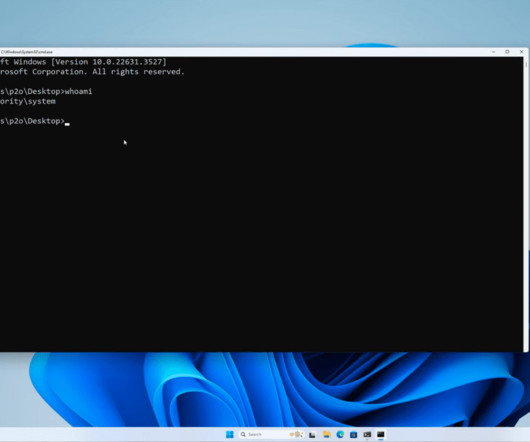The width and height of the screenshot is (530, 442).
Task: Open the Windows Start menu
Action: coord(230,434)
